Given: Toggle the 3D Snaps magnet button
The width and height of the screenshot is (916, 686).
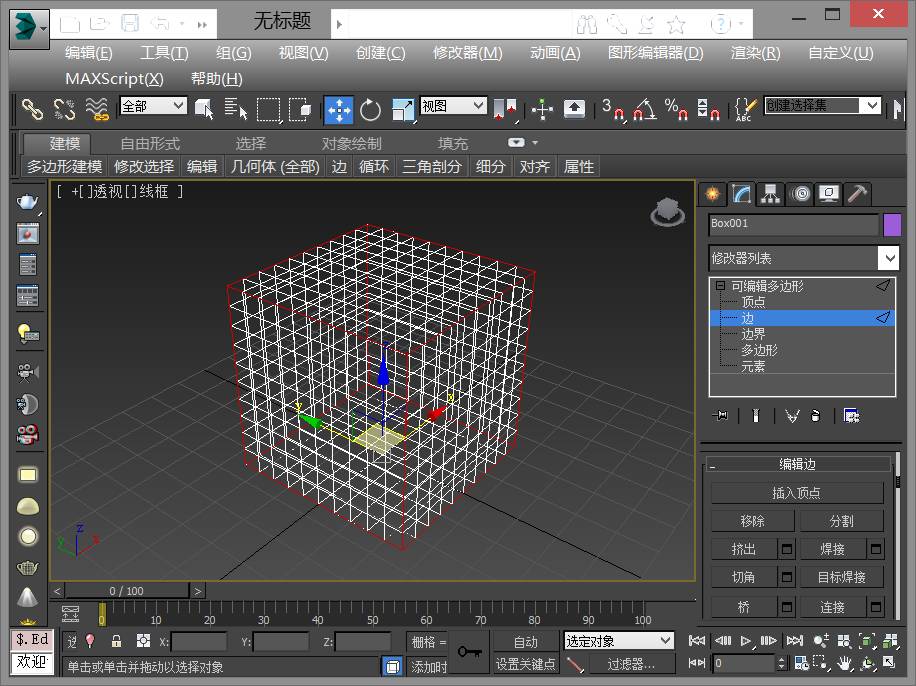Looking at the screenshot, I should [613, 109].
